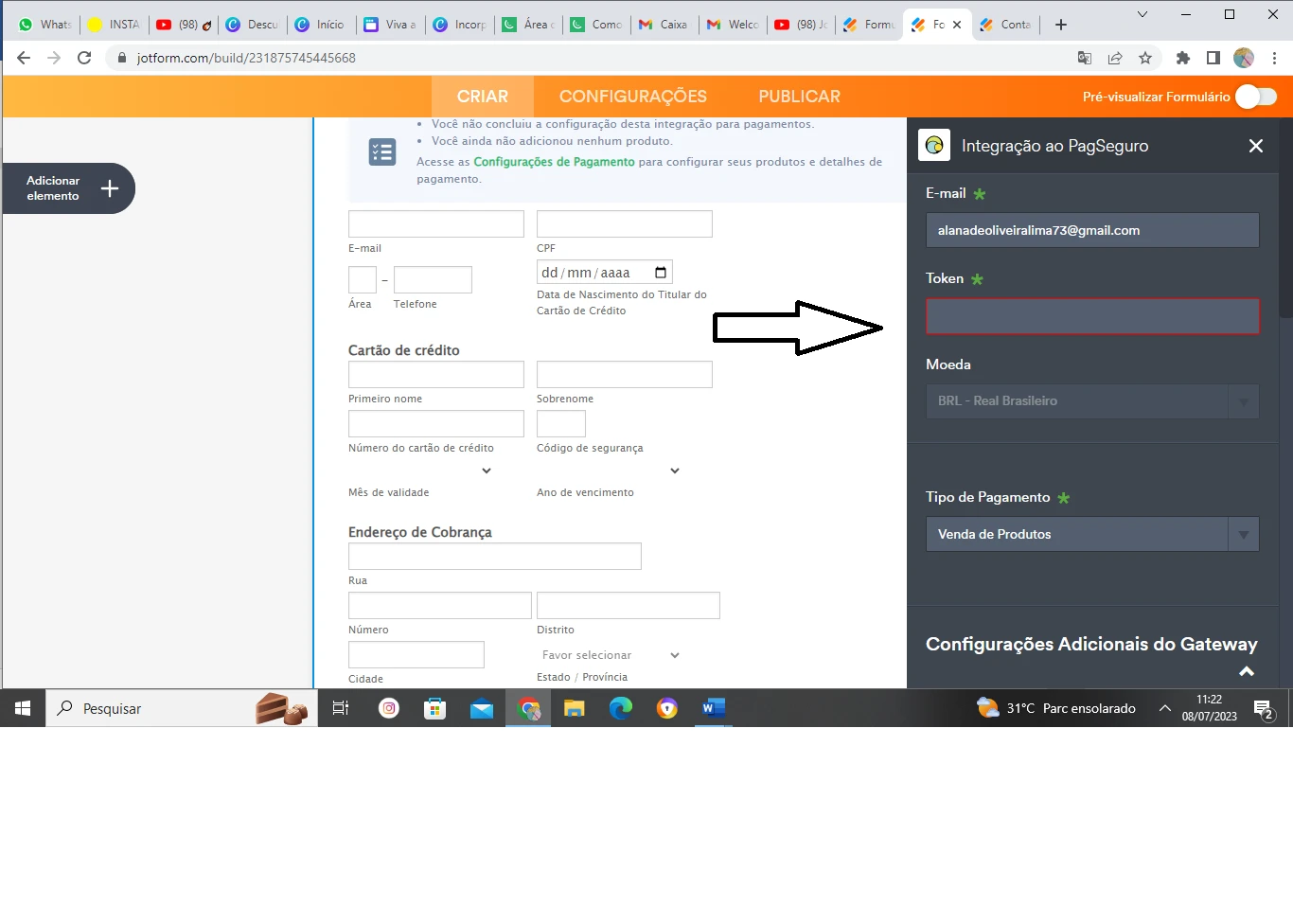Image resolution: width=1293 pixels, height=924 pixels.
Task: Open the WhatsApp bookmark on the bookmarks bar
Action: pyautogui.click(x=43, y=25)
